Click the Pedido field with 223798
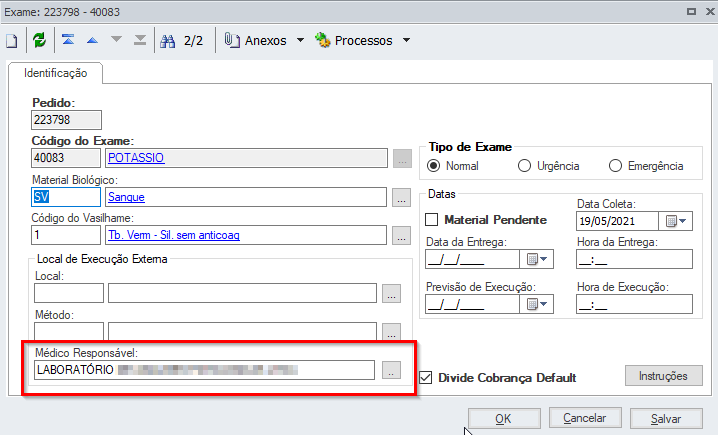 [x=66, y=120]
